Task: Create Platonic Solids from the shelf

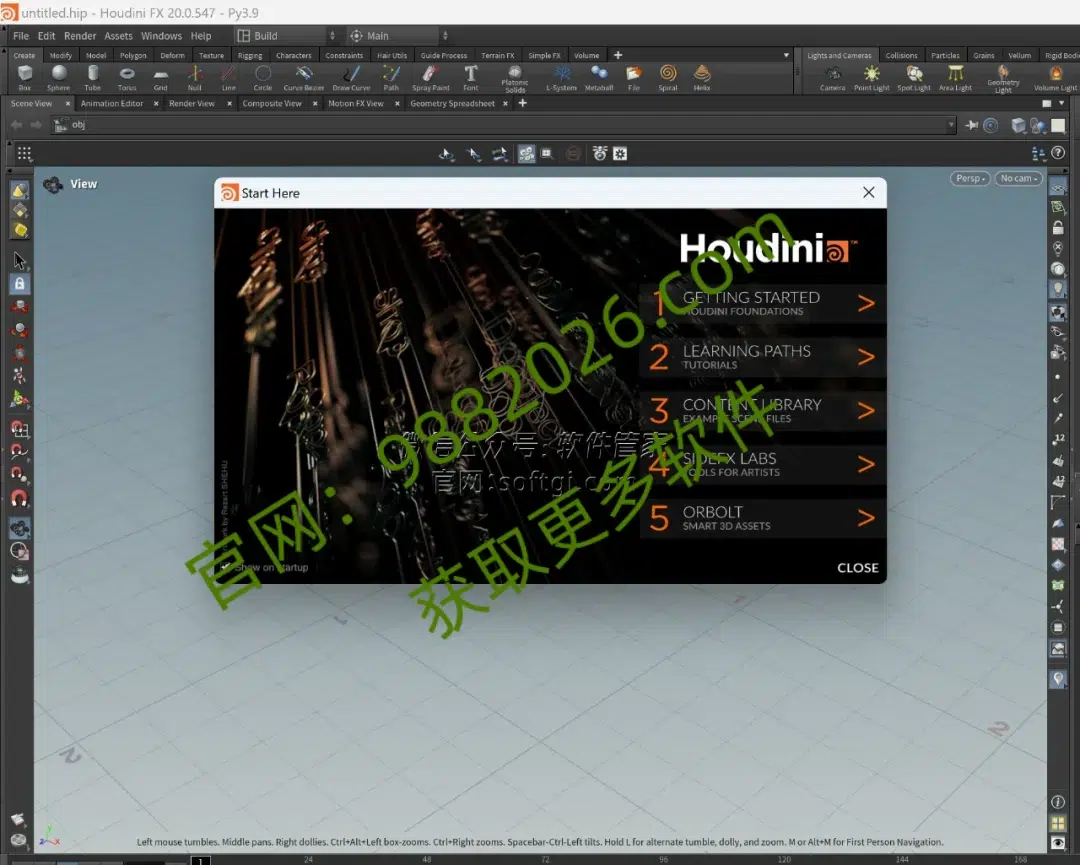Action: 515,79
